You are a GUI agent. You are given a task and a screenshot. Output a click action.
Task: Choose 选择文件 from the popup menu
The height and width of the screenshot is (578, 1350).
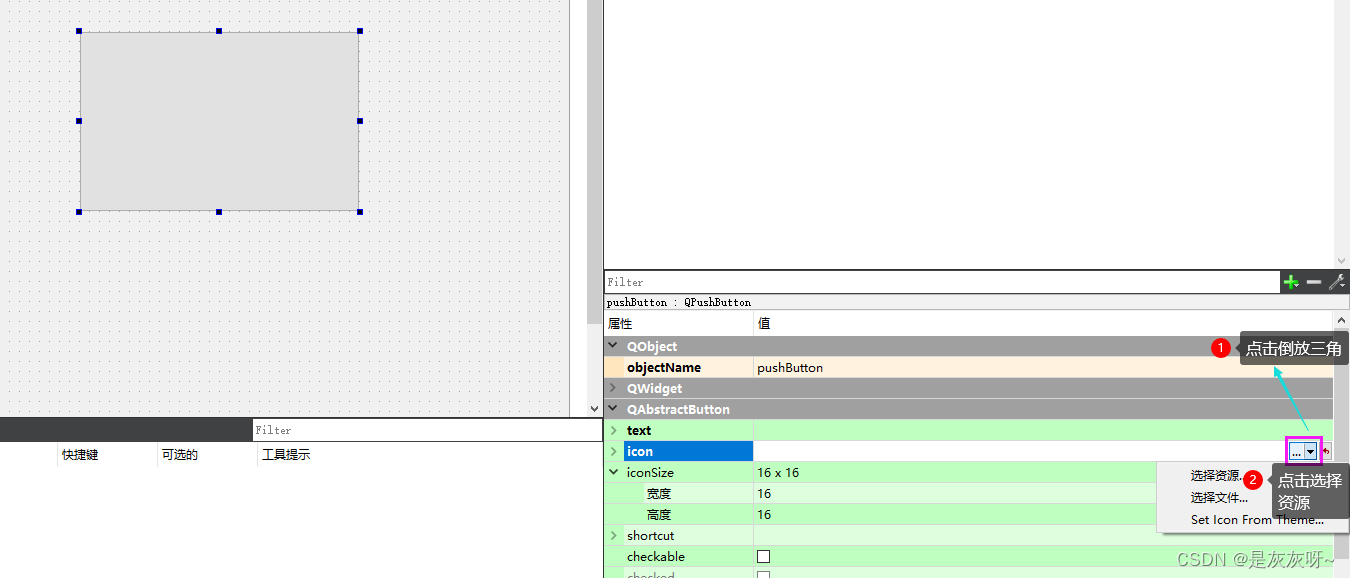tap(1218, 498)
